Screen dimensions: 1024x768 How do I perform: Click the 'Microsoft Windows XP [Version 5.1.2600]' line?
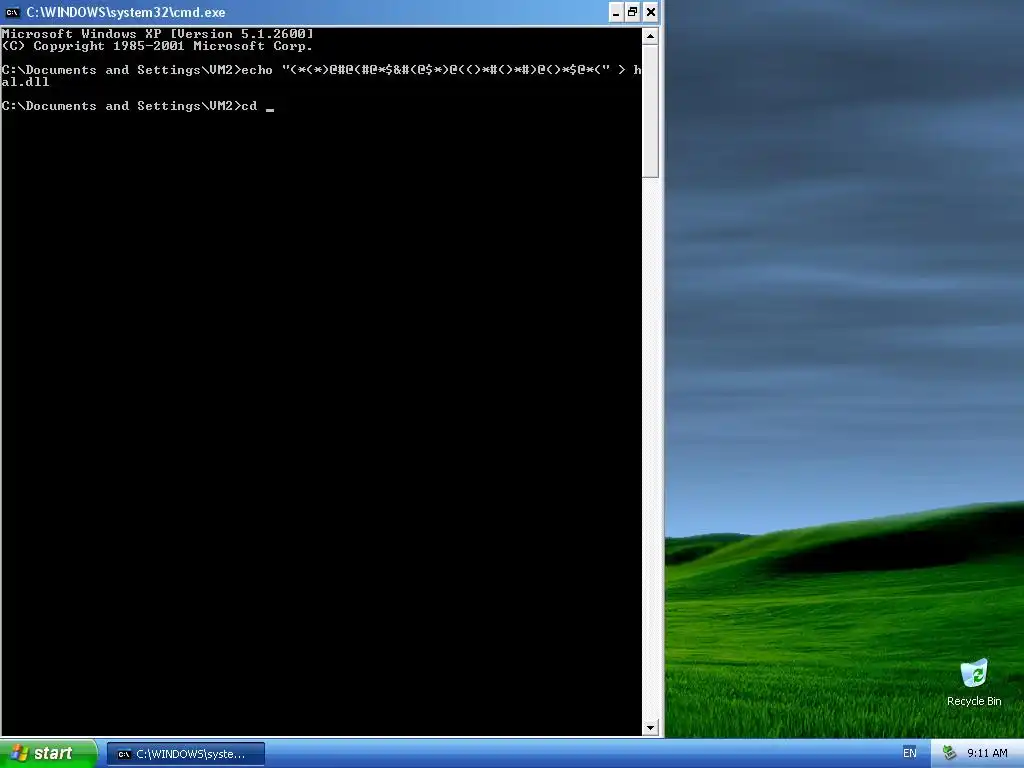point(157,33)
